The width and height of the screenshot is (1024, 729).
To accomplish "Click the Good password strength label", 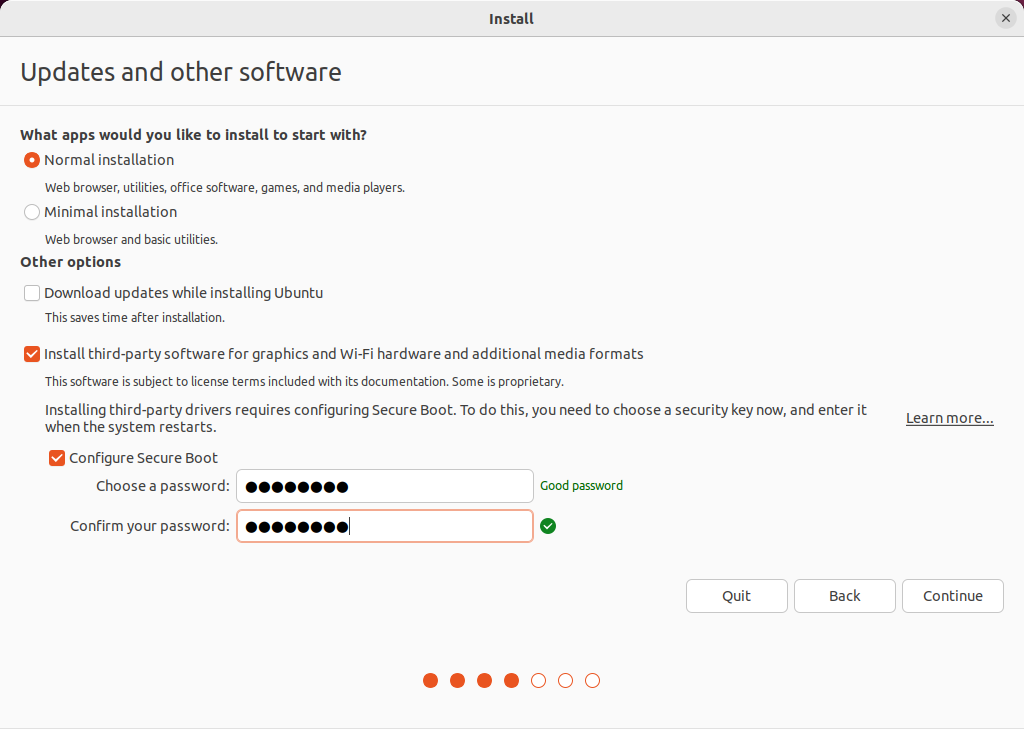I will [x=581, y=486].
